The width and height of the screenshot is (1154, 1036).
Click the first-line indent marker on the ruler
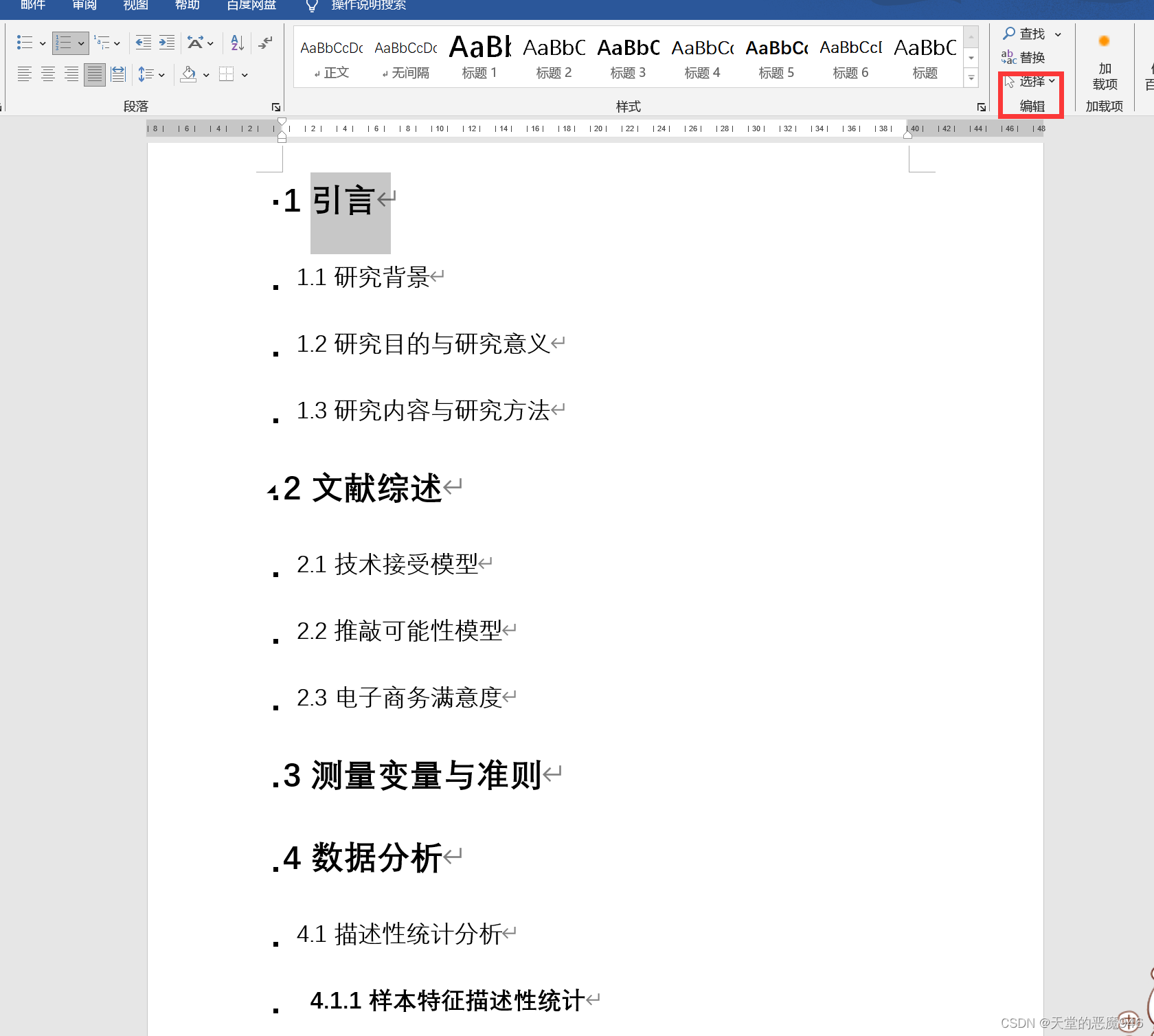(x=282, y=122)
